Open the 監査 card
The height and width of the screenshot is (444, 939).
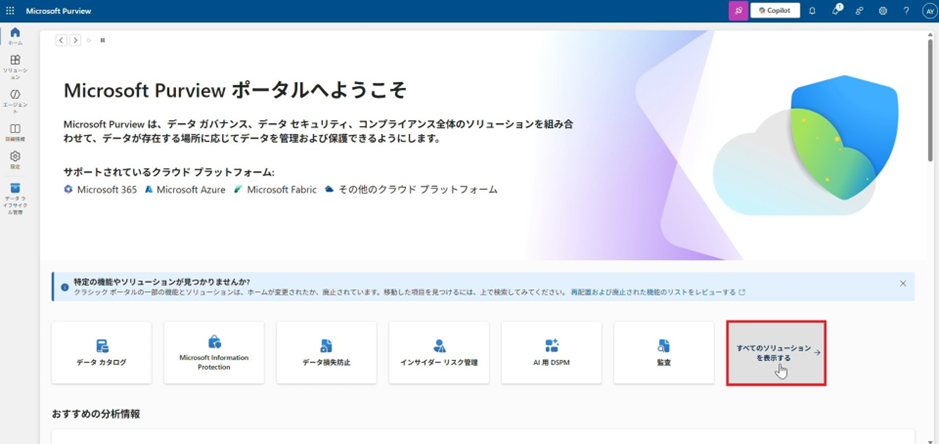point(664,352)
